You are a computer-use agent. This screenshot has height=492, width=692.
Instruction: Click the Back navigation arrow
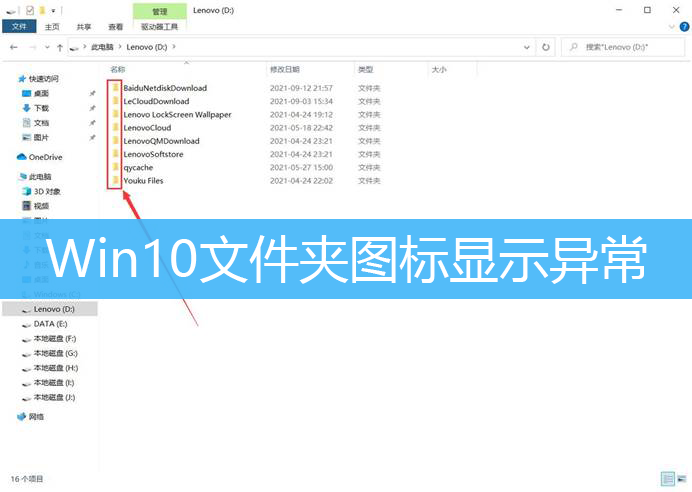click(x=13, y=47)
